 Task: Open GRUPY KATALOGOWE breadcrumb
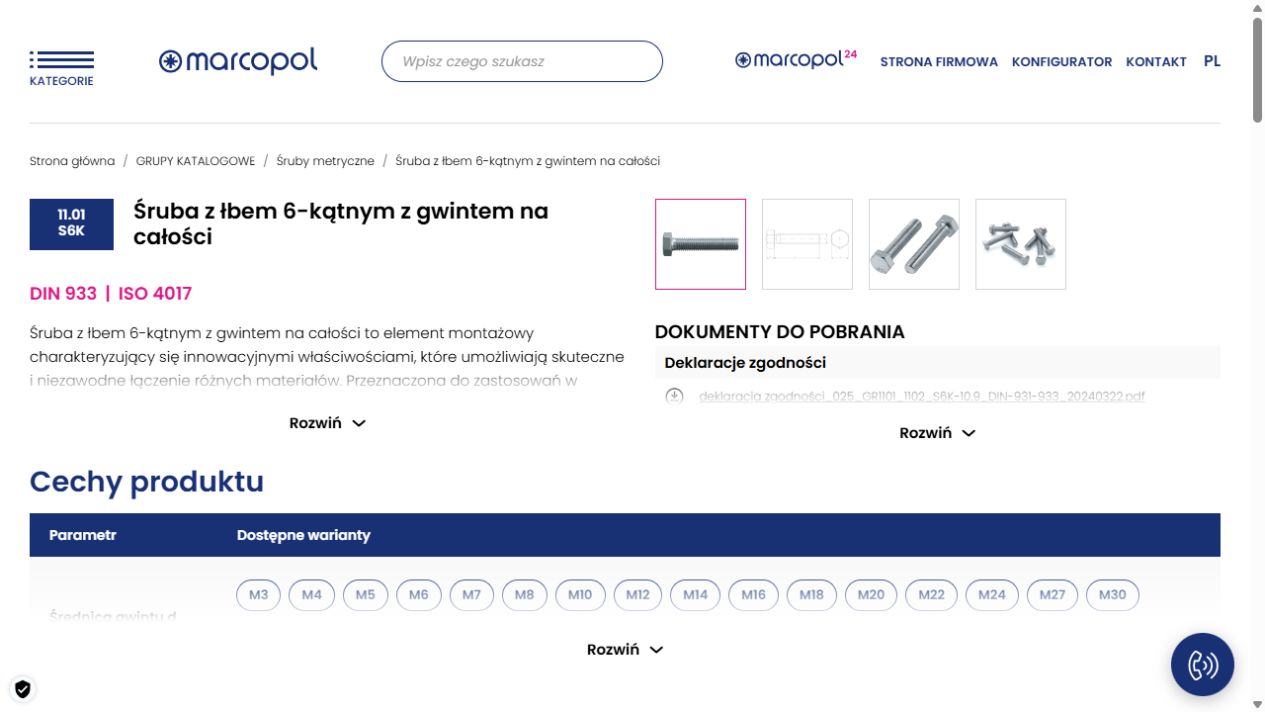tap(195, 161)
